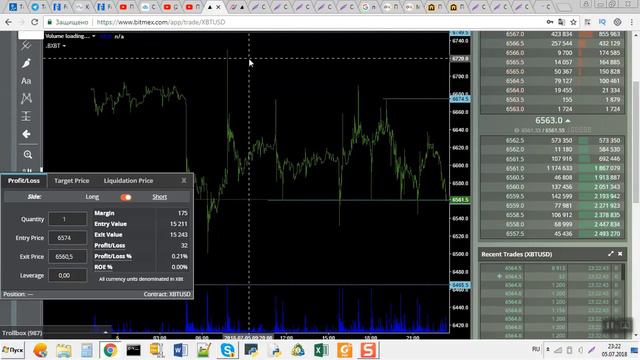Viewport: 640px width, 360px height.
Task: Click the 6561.5 green price label on axis
Action: pyautogui.click(x=460, y=200)
